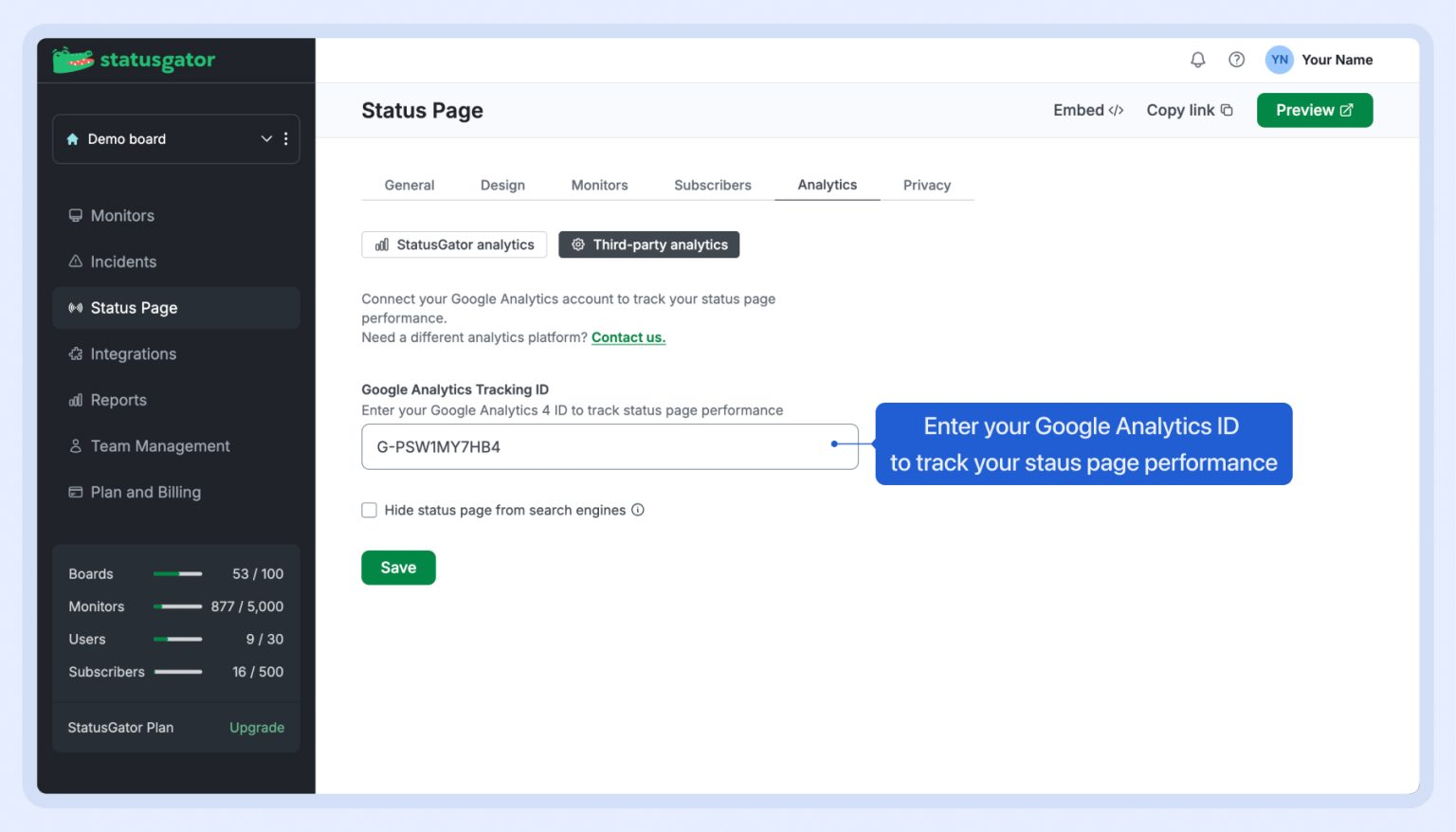
Task: Open Incidents in the sidebar
Action: [176, 262]
